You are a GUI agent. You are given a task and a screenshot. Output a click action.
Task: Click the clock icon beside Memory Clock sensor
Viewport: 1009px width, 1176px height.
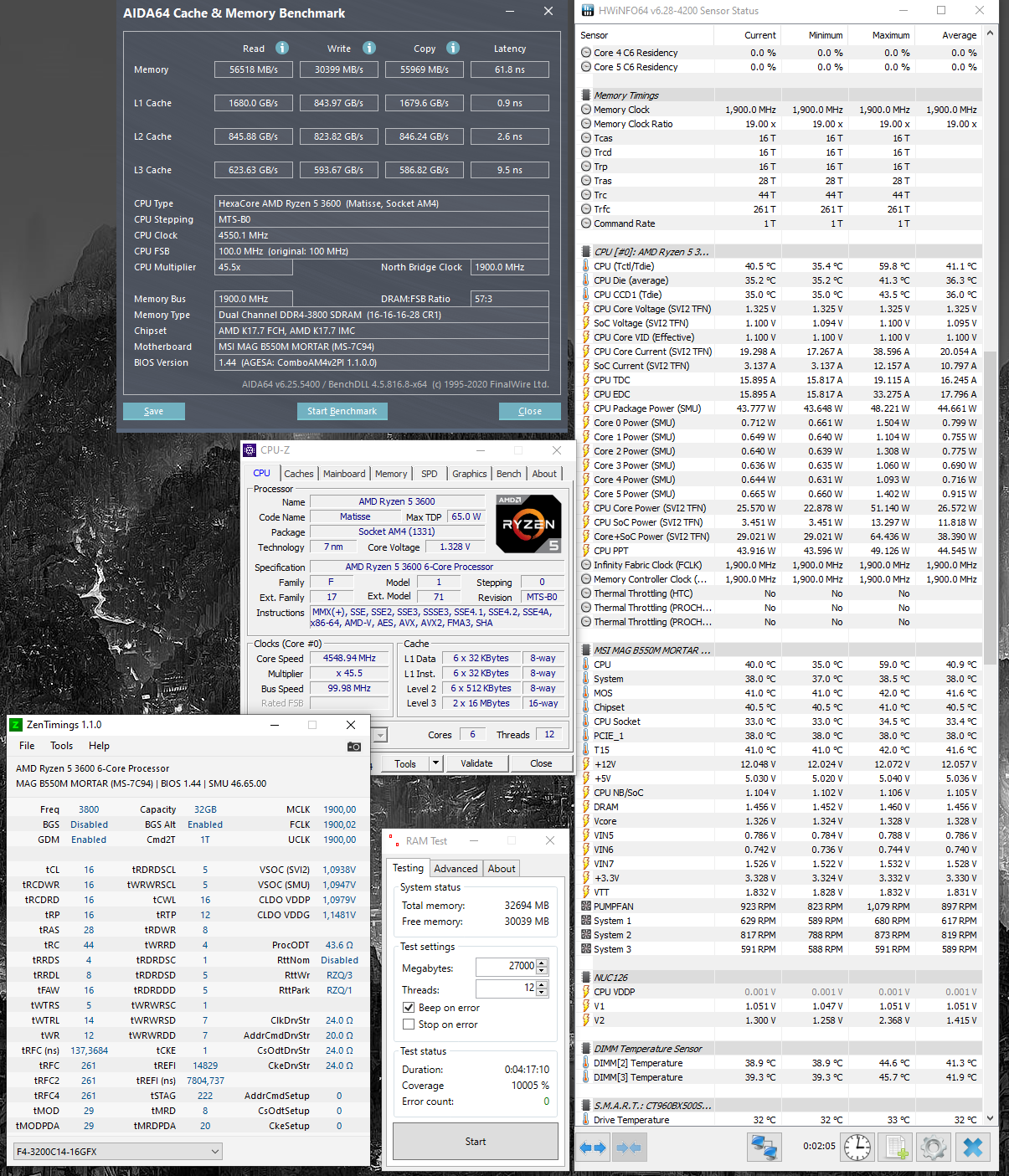(x=586, y=110)
